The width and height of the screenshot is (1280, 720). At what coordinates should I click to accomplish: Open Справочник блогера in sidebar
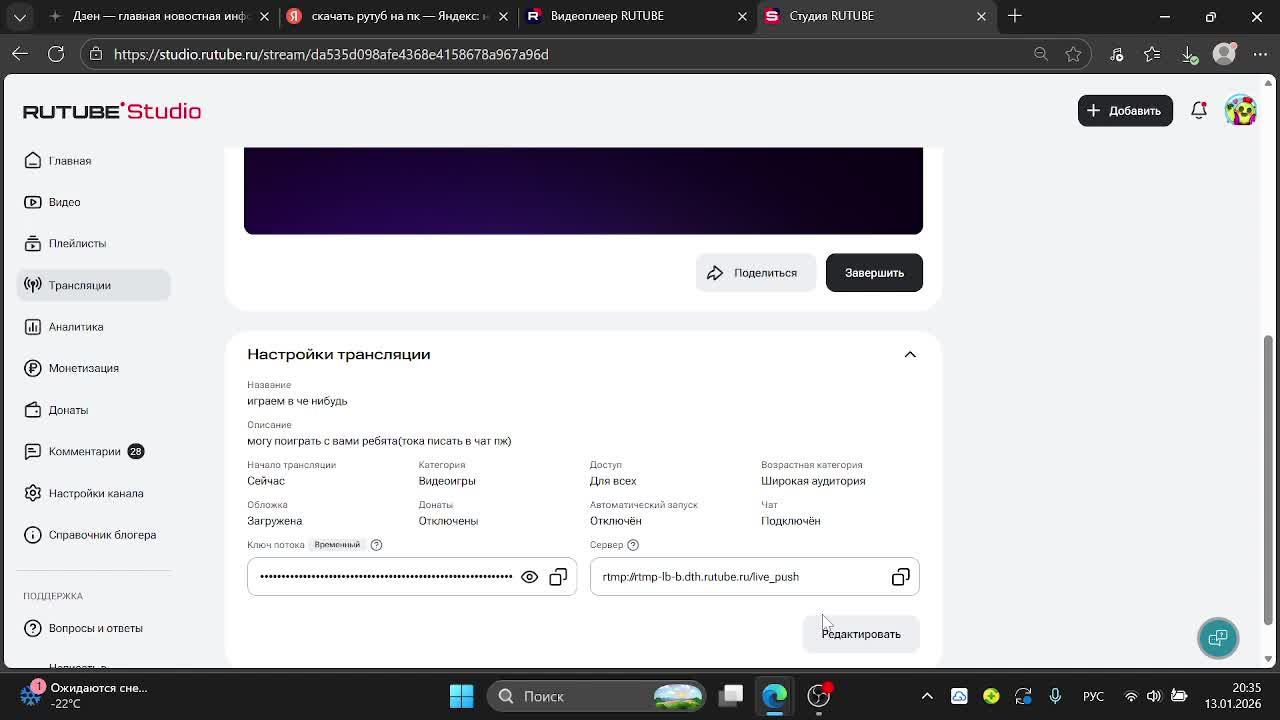[x=94, y=535]
